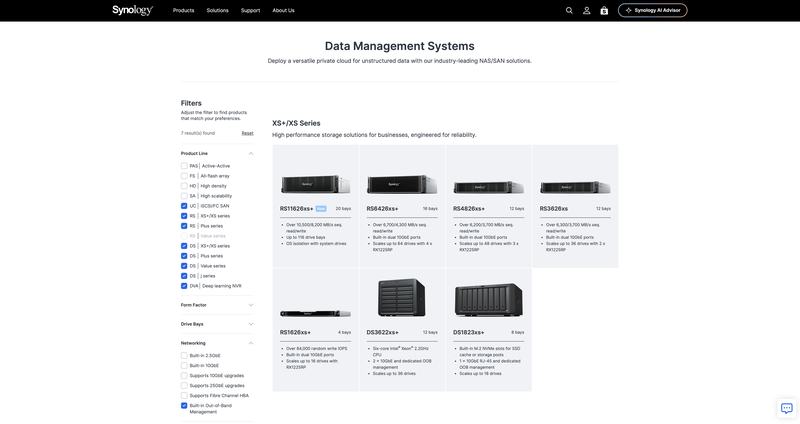Uncheck the DS Plus series checkbox
The height and width of the screenshot is (424, 800).
tap(184, 256)
